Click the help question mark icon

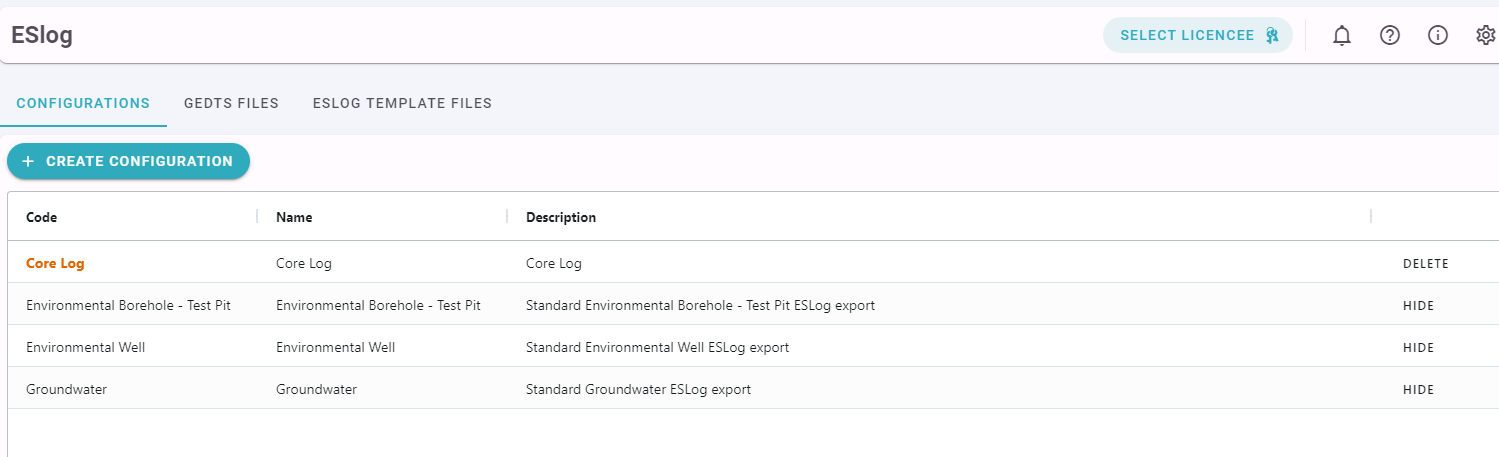tap(1390, 35)
